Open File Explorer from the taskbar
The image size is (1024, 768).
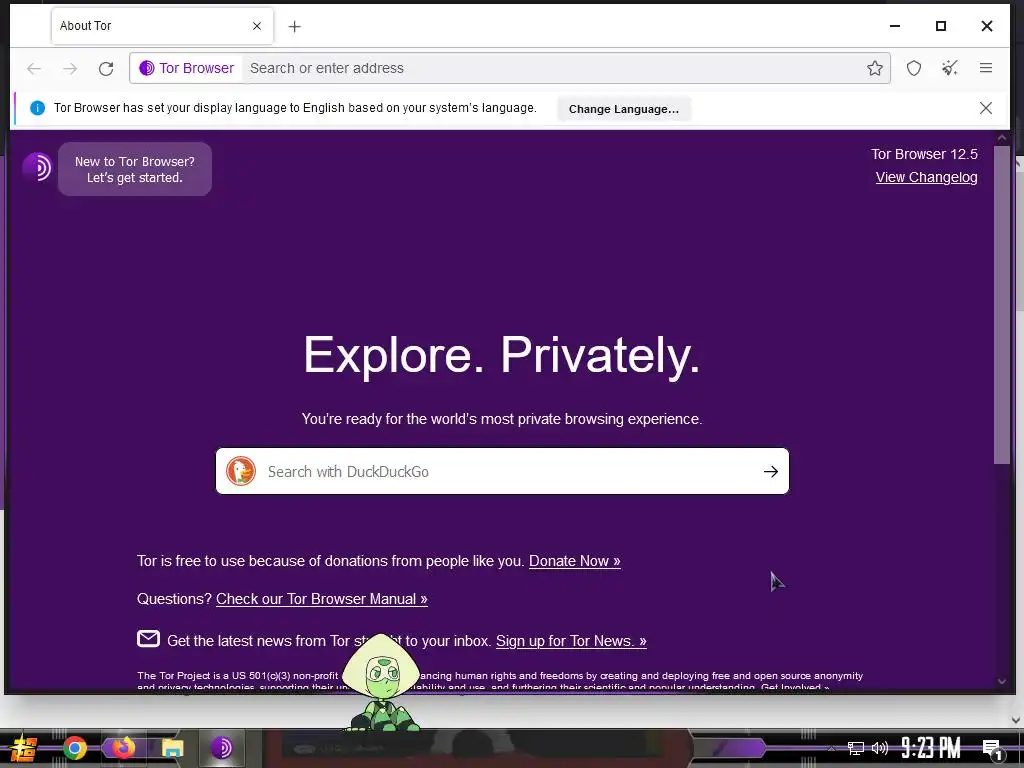point(172,748)
